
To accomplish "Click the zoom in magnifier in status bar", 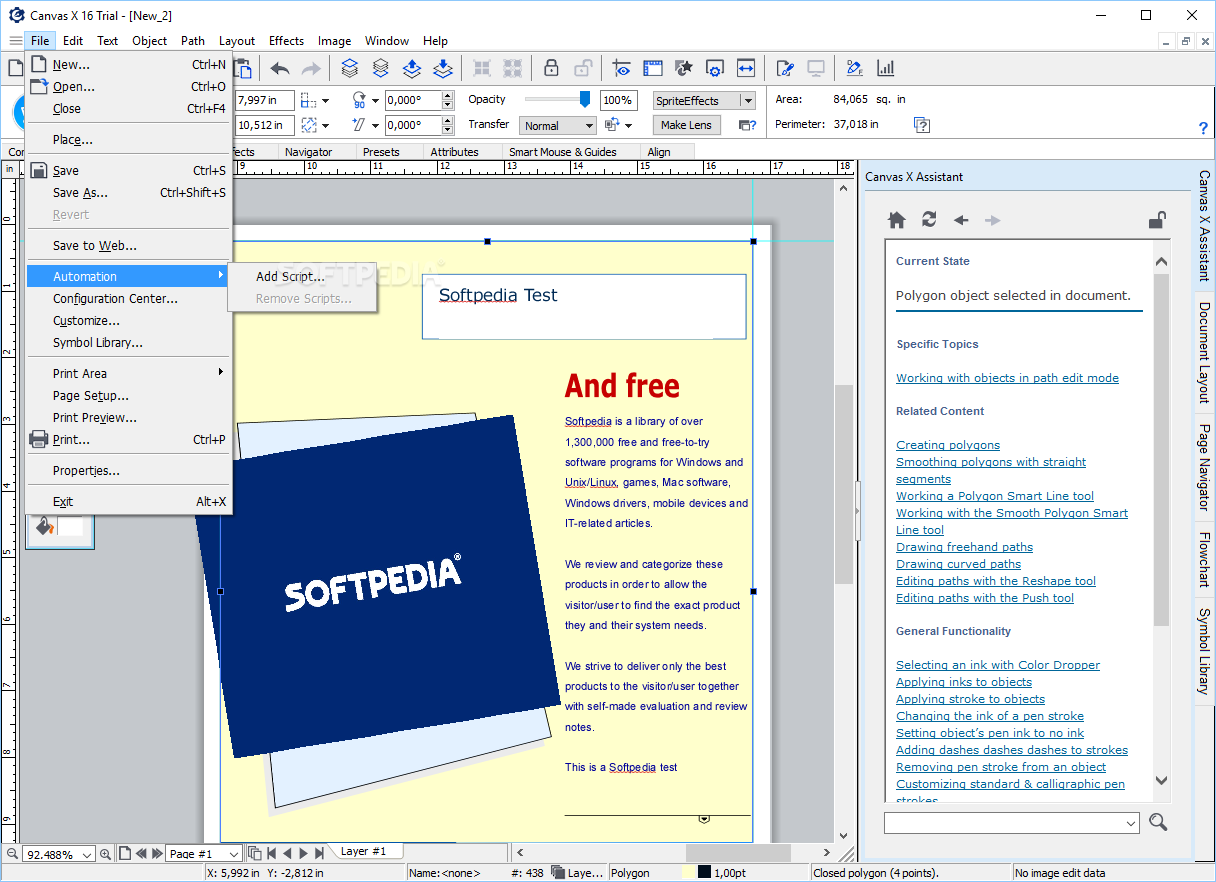I will pyautogui.click(x=105, y=854).
